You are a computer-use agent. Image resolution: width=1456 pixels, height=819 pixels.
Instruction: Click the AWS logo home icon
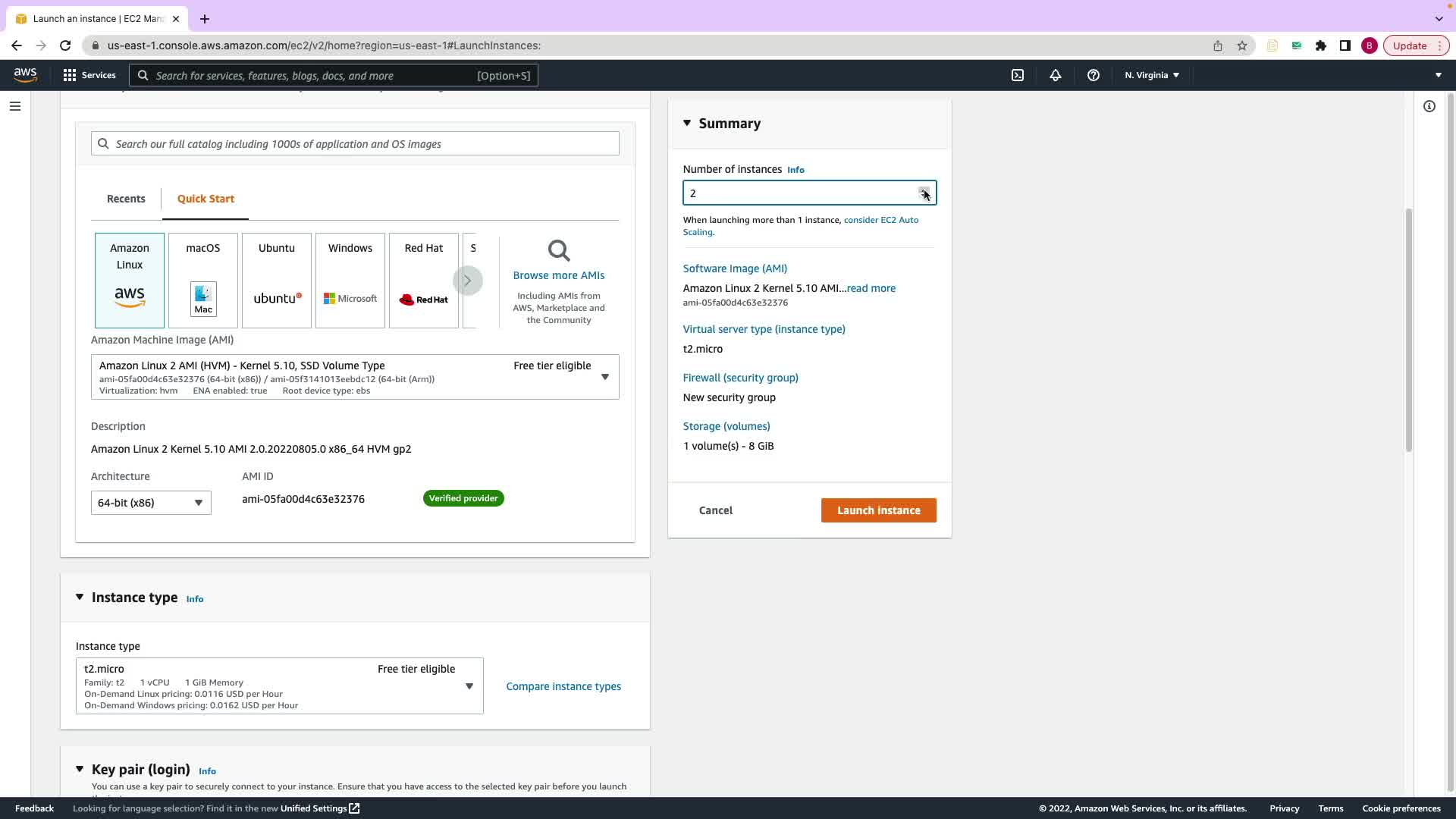(25, 74)
